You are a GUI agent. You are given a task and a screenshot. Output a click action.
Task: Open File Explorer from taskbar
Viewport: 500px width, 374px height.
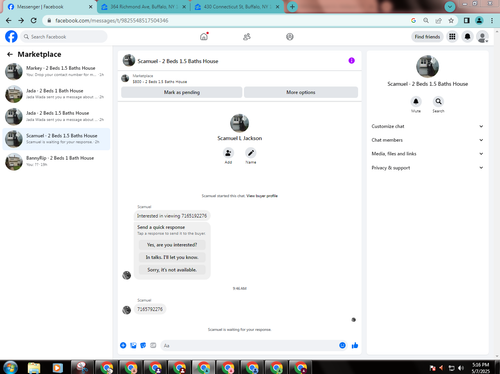pyautogui.click(x=34, y=368)
